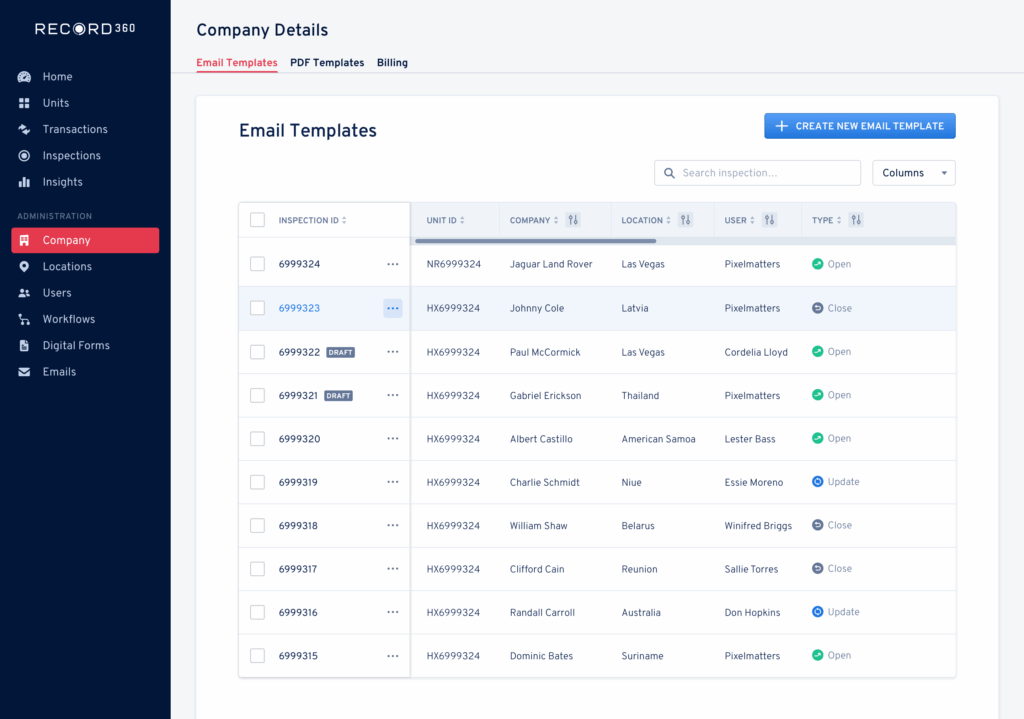Image resolution: width=1024 pixels, height=719 pixels.
Task: Open the User column filter icon
Action: tap(769, 220)
